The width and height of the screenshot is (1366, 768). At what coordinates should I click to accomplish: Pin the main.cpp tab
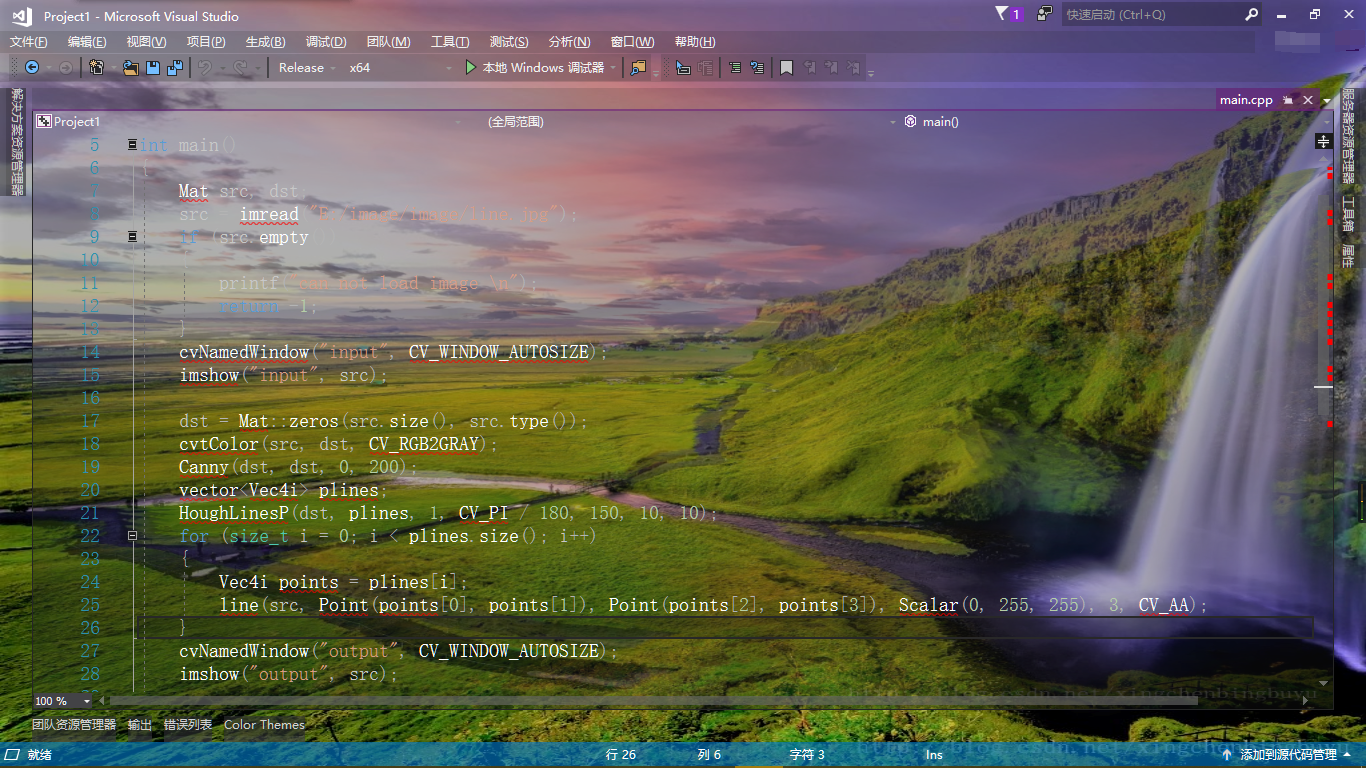[x=1288, y=99]
